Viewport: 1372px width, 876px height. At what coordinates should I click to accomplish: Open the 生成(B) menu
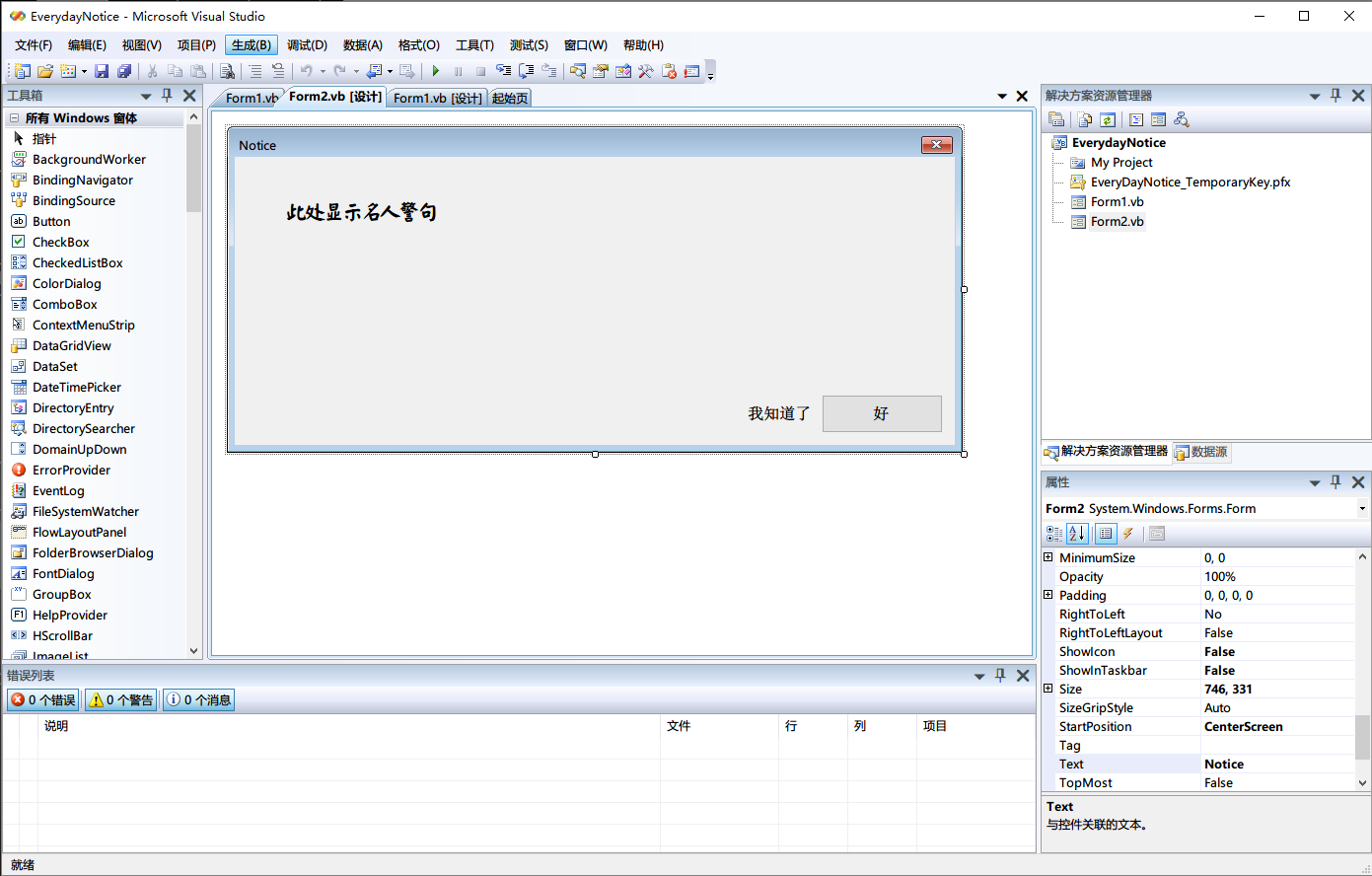251,45
